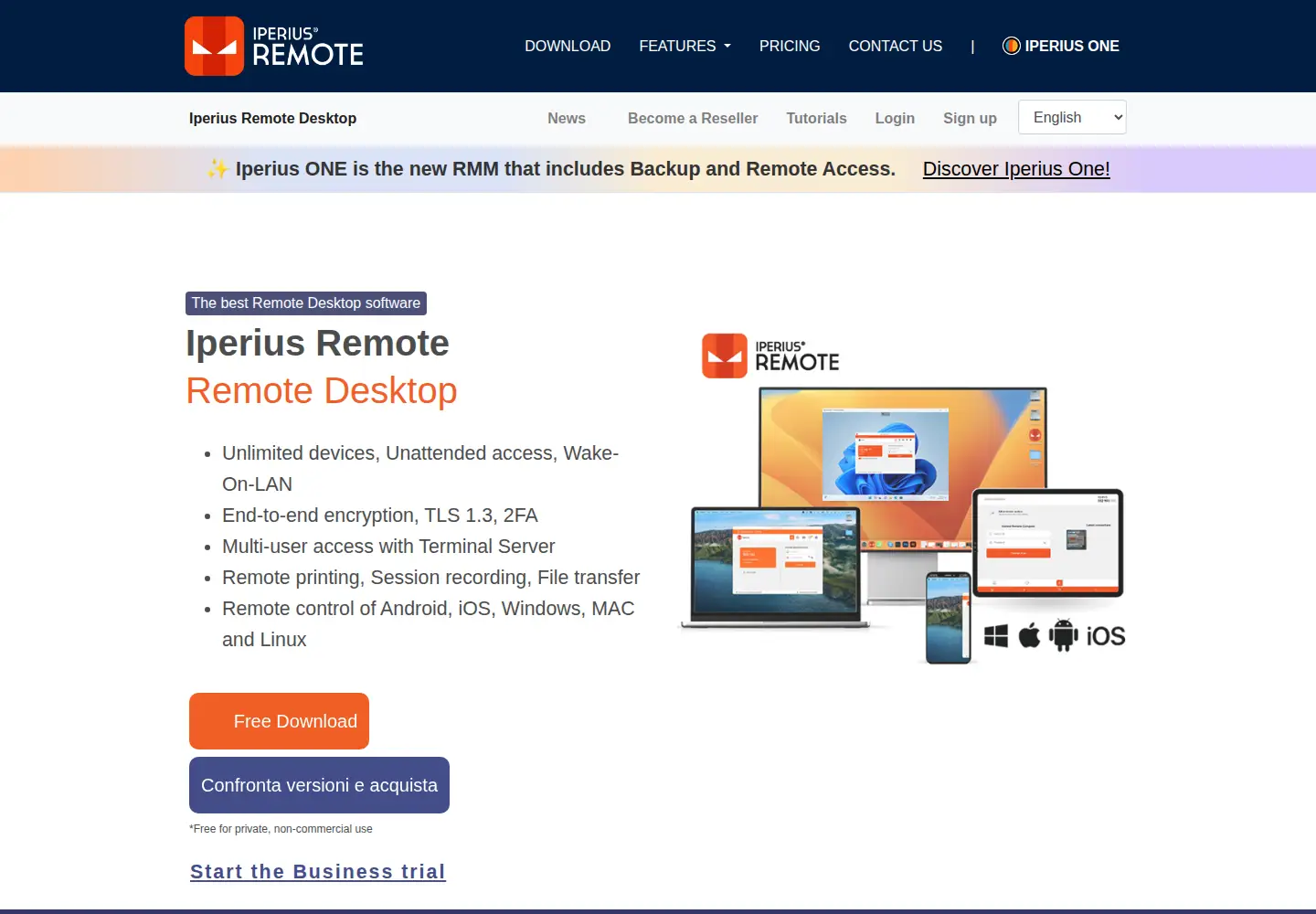Go to Login page
This screenshot has height=914, width=1316.
click(895, 118)
